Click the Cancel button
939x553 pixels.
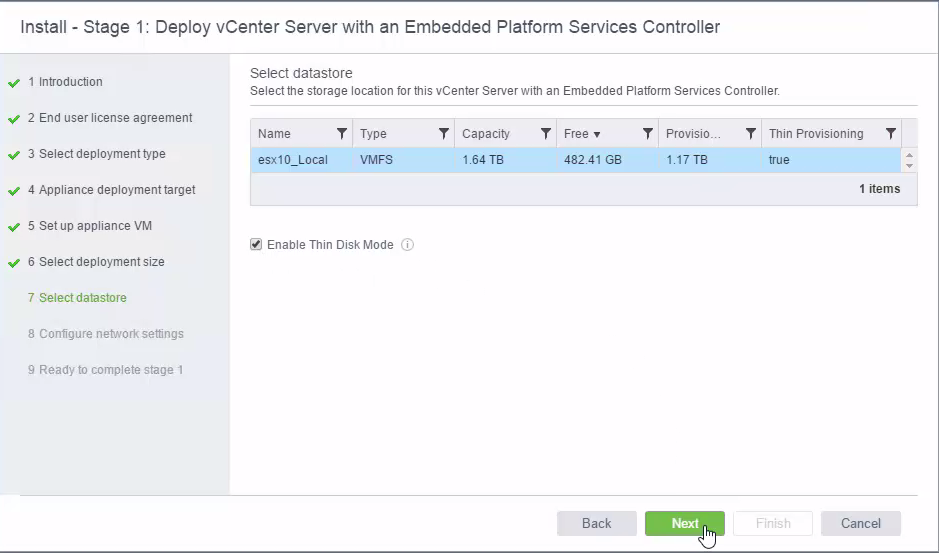[x=861, y=523]
